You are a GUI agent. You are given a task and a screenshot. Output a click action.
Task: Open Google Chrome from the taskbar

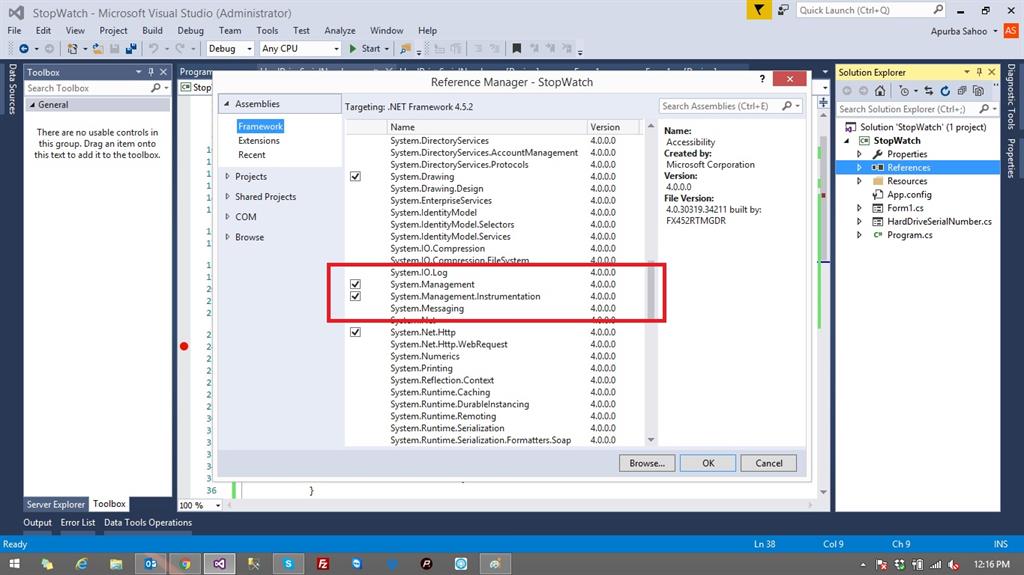click(x=185, y=564)
